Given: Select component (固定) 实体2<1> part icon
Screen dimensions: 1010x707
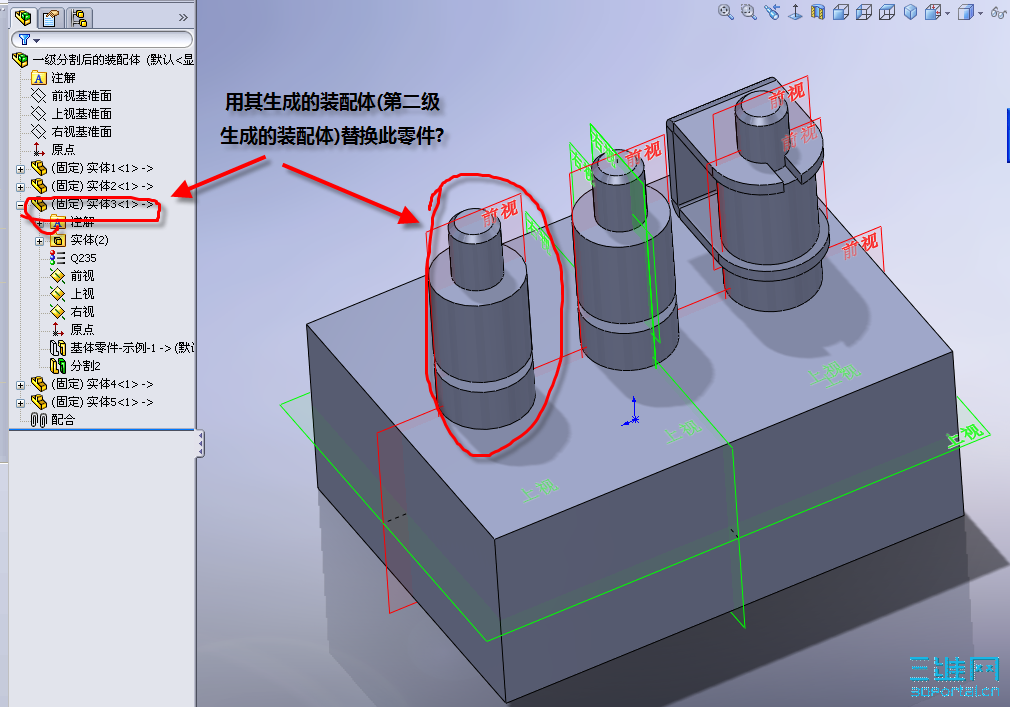Looking at the screenshot, I should 39,186.
